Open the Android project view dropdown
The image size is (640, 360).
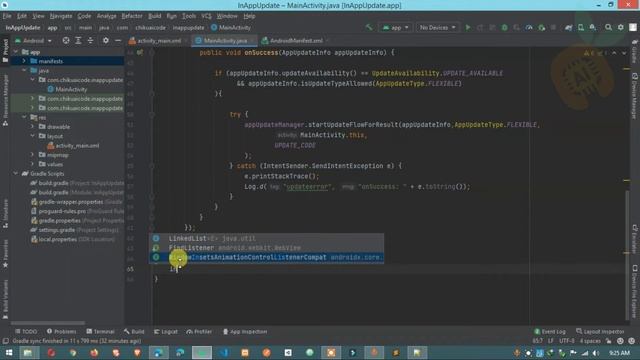(x=33, y=40)
